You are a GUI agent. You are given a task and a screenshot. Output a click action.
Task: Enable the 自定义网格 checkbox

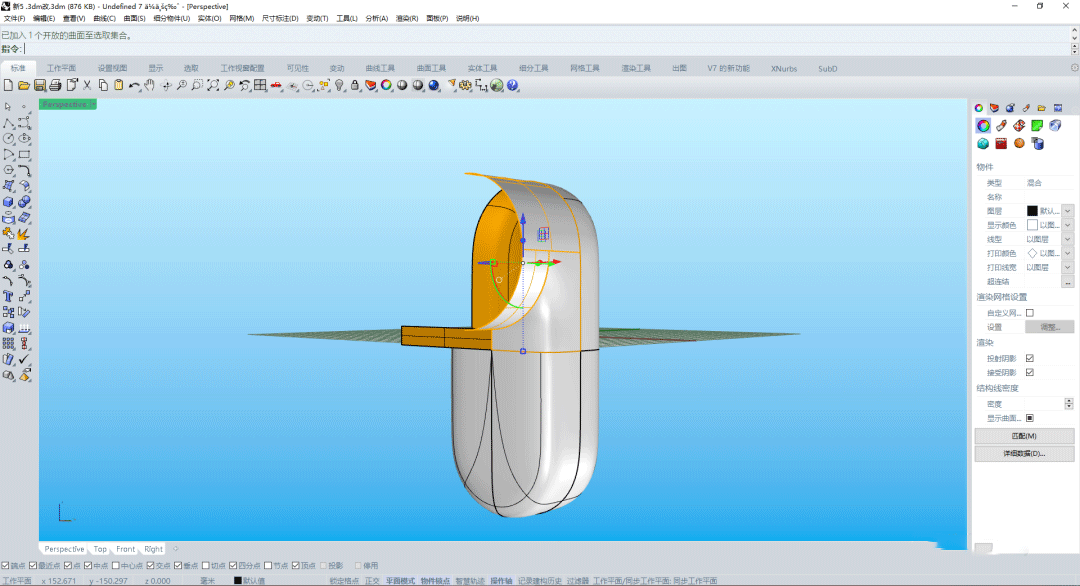click(x=1030, y=313)
